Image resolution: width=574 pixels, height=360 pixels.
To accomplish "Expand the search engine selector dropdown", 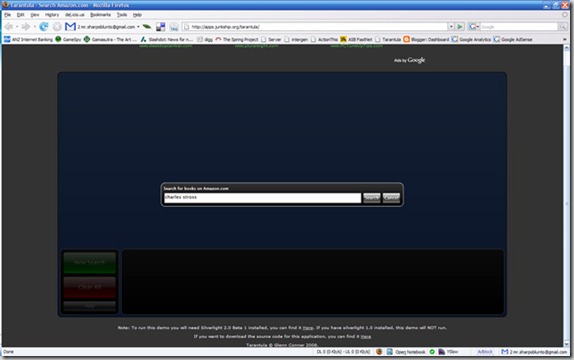I will click(x=477, y=27).
